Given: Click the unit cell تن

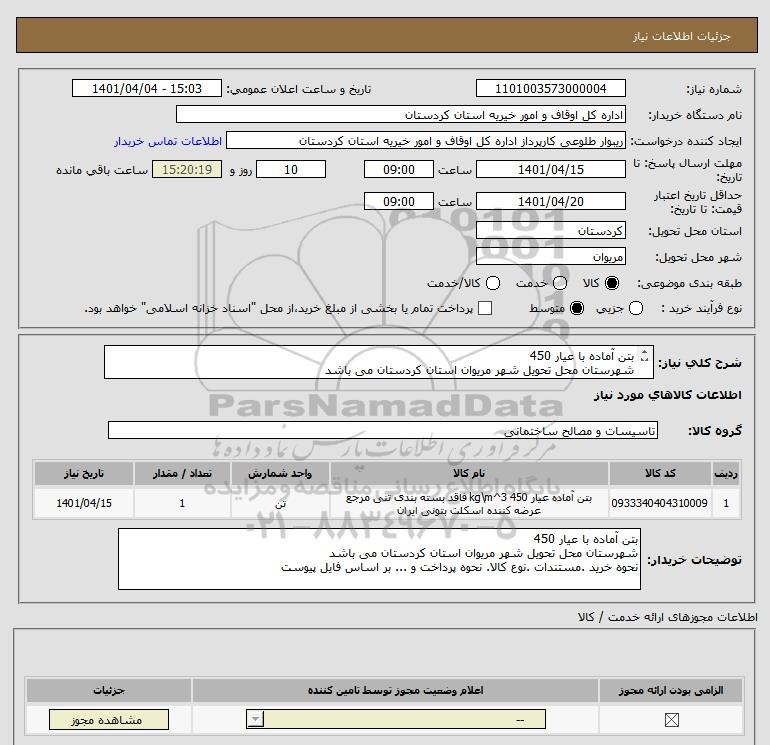Looking at the screenshot, I should tap(280, 503).
